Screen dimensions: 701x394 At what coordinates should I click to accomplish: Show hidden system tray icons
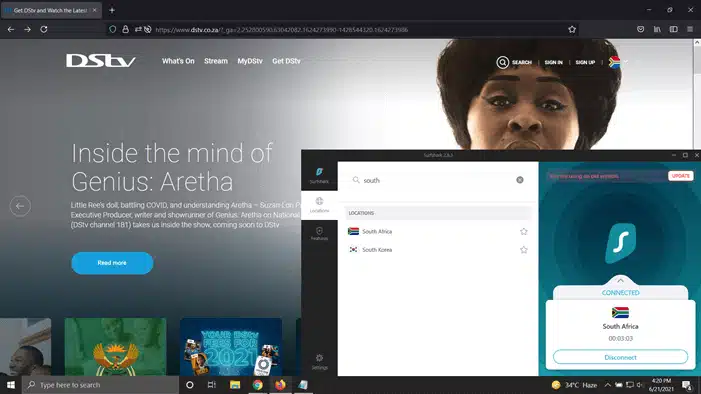[x=608, y=385]
